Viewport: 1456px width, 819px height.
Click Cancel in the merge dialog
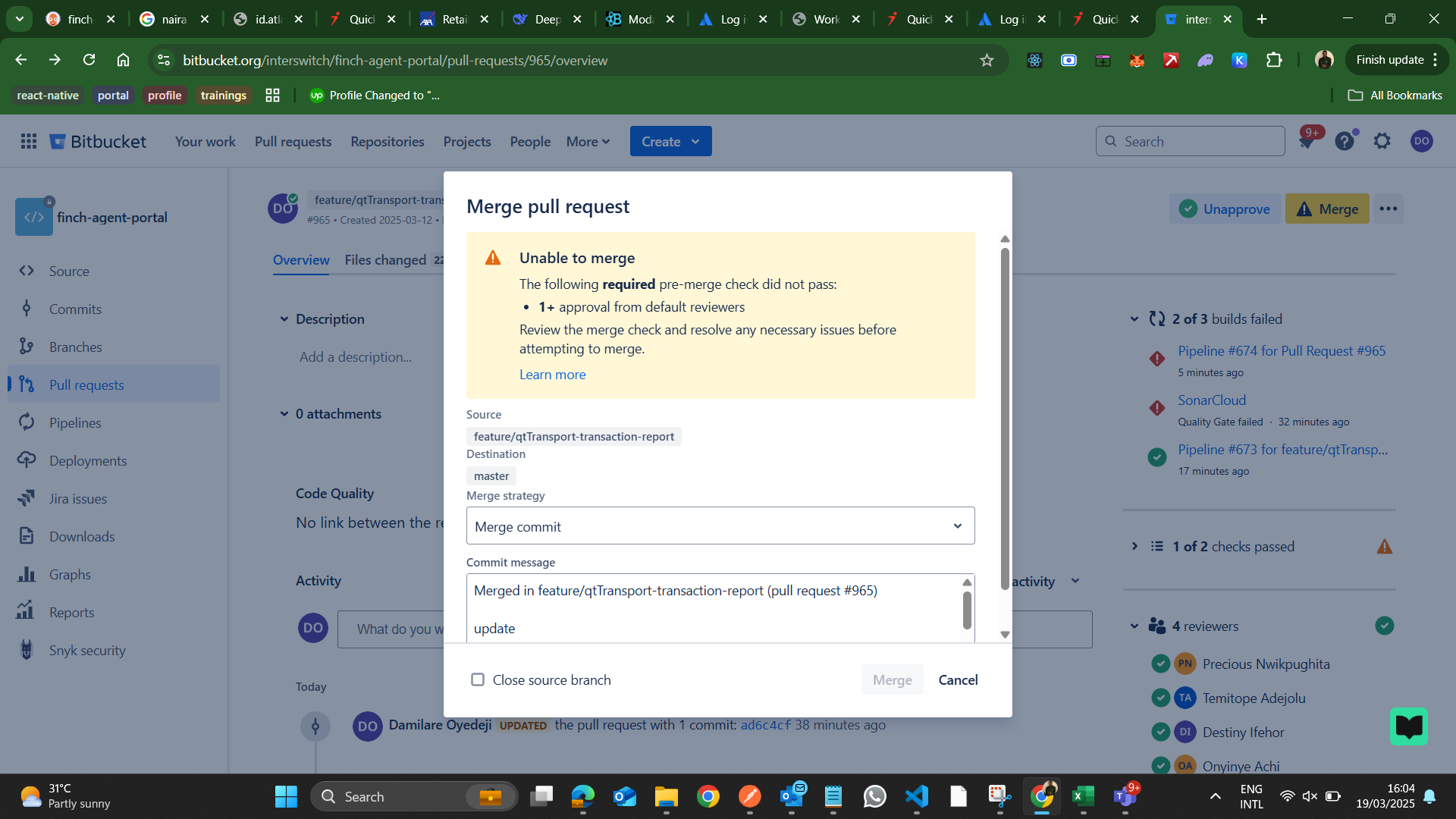(x=958, y=679)
